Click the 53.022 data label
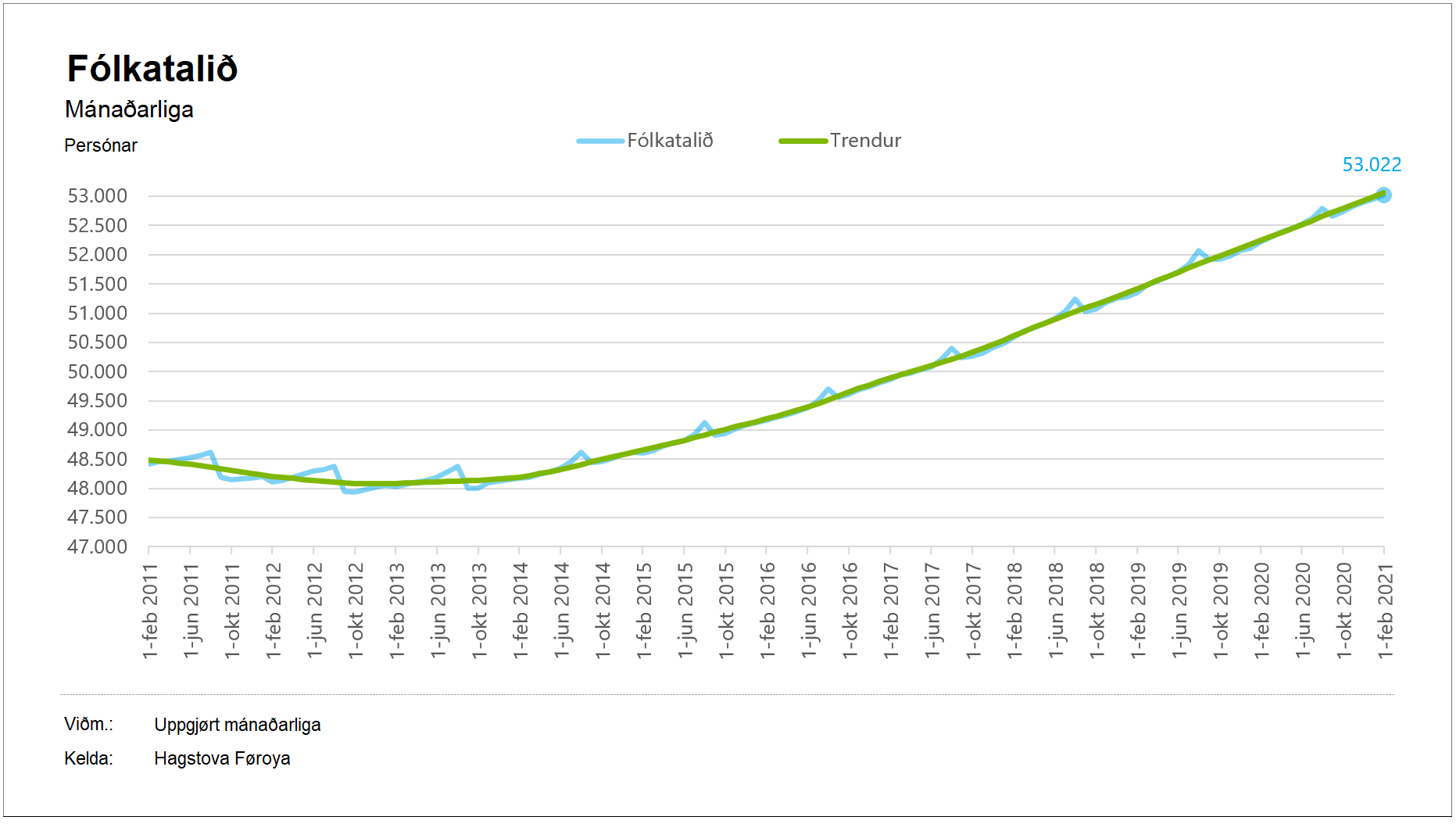 click(x=1371, y=165)
